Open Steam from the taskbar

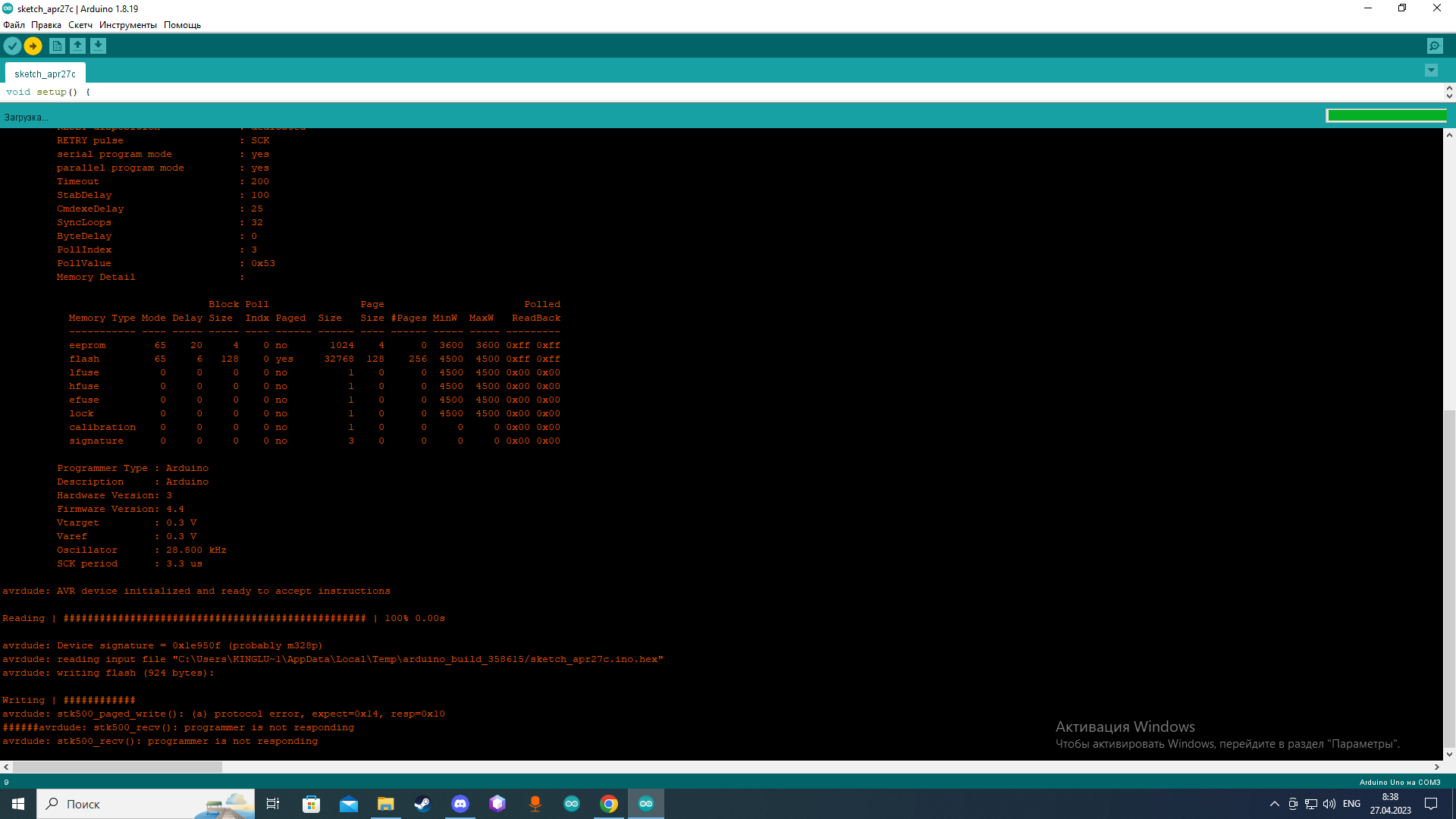coord(422,804)
